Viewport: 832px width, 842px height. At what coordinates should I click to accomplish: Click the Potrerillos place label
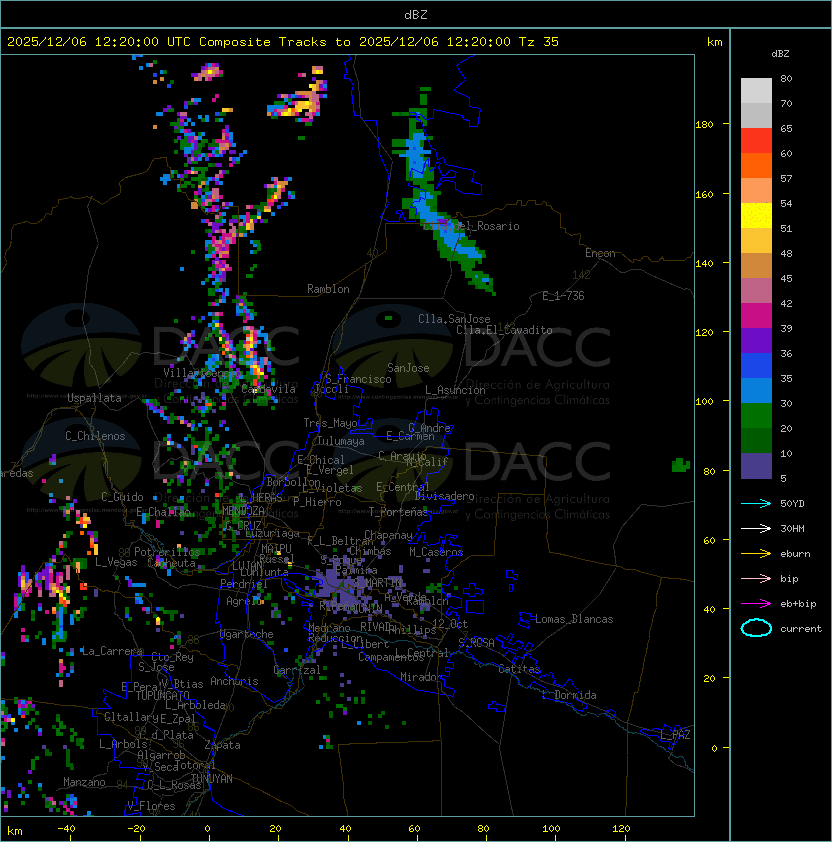167,552
